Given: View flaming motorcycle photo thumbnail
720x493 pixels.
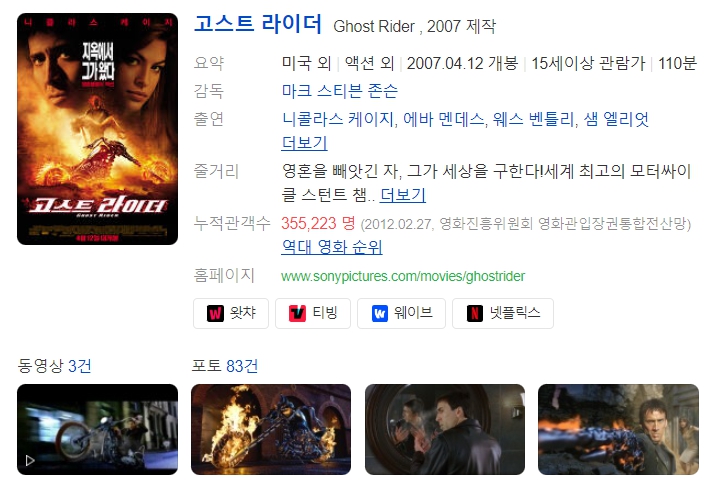Looking at the screenshot, I should click(271, 429).
